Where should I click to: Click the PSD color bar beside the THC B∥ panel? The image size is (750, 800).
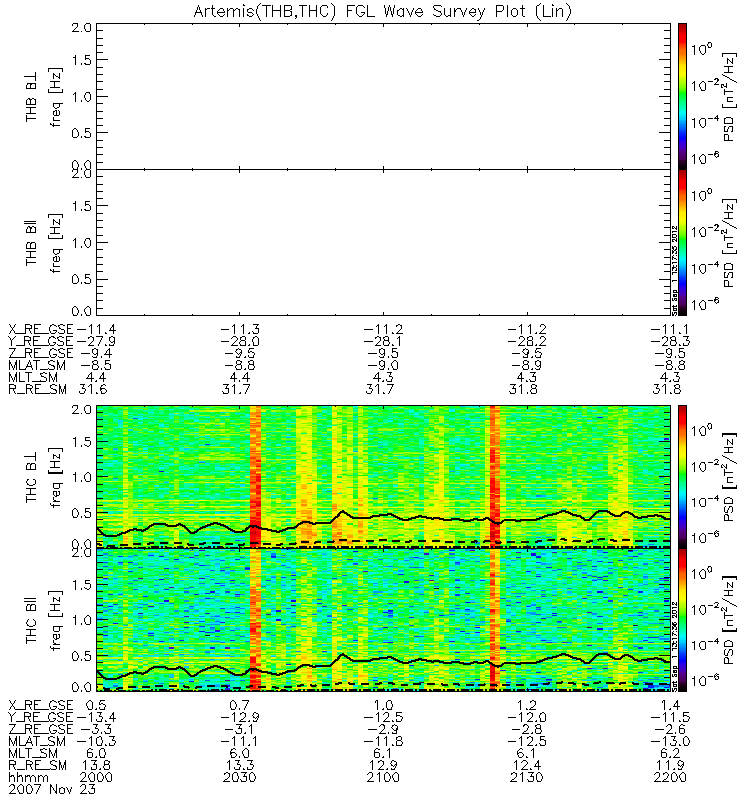[682, 619]
